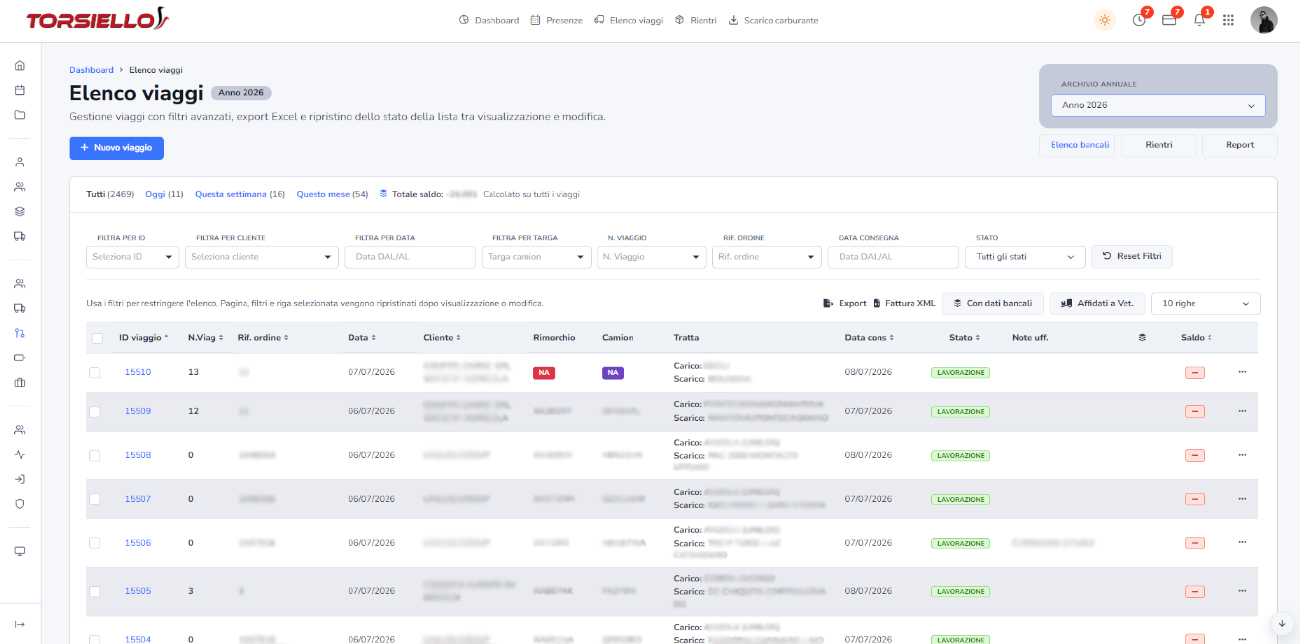
Task: Open the apps grid icon
Action: point(1228,20)
